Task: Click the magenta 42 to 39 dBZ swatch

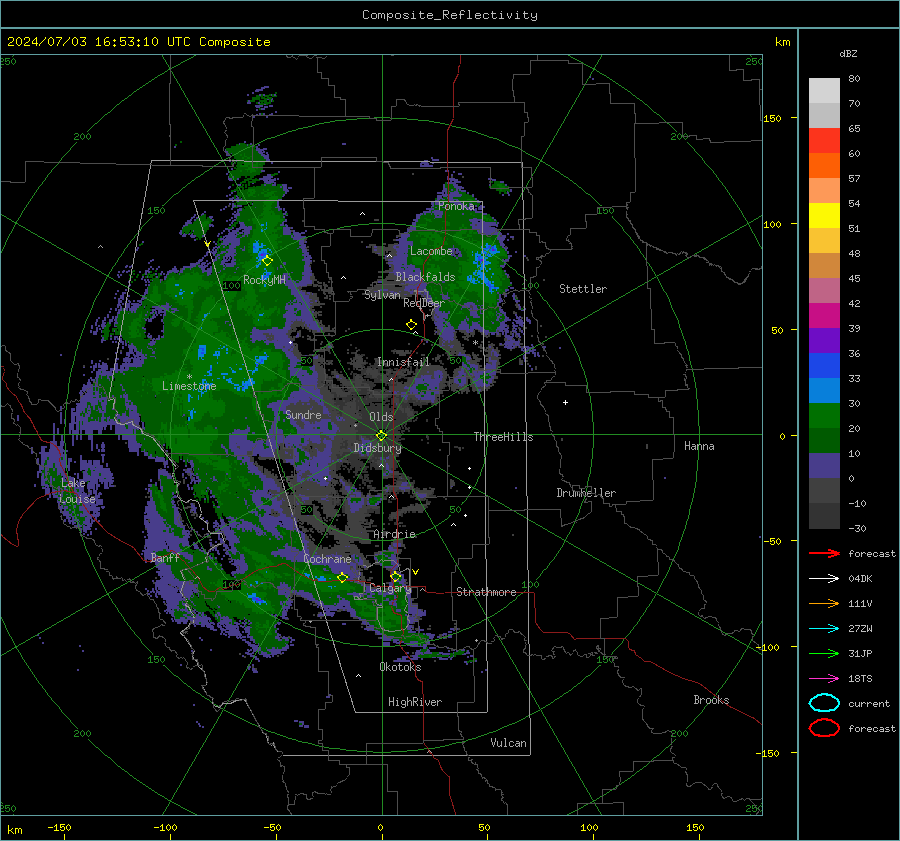Action: (x=824, y=315)
